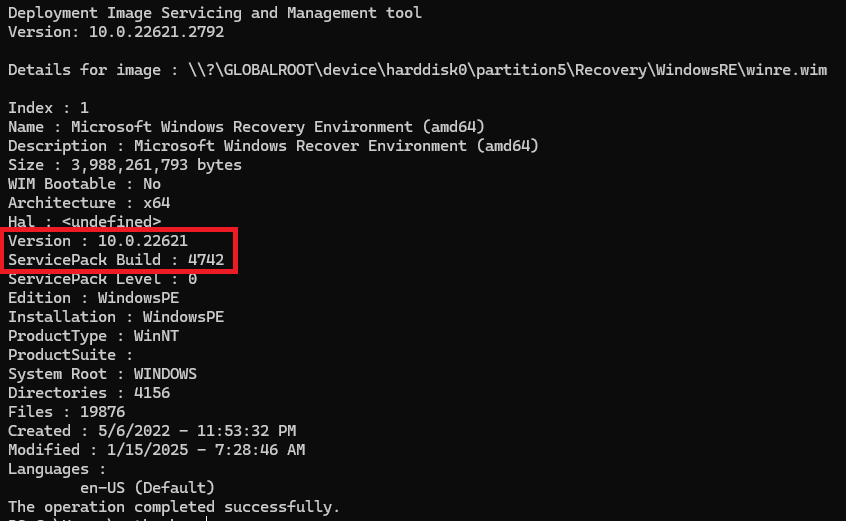Viewport: 846px width, 521px height.
Task: Click the Description line of the image
Action: 273,146
